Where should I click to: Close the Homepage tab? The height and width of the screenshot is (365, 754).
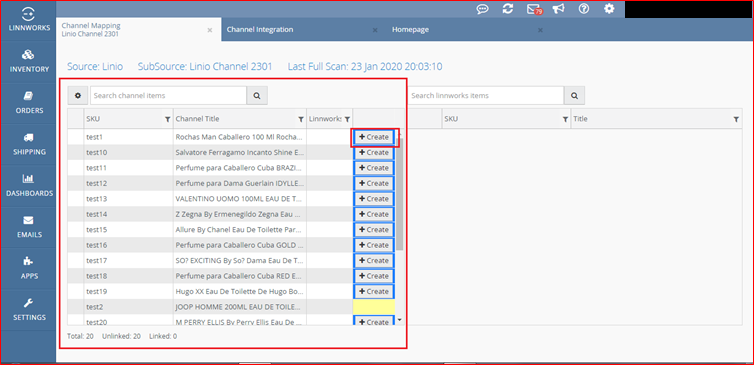(x=540, y=30)
